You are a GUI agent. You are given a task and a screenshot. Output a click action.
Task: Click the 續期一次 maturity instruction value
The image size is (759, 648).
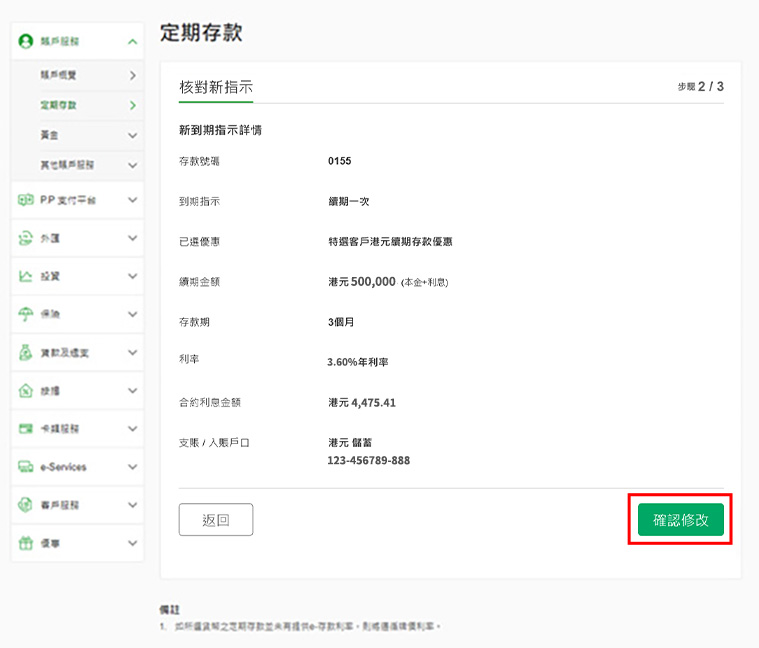click(349, 201)
